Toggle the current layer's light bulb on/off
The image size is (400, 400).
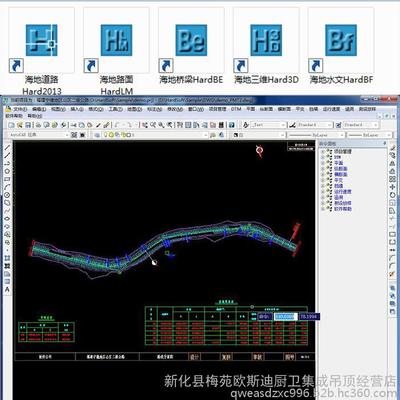[x=107, y=135]
